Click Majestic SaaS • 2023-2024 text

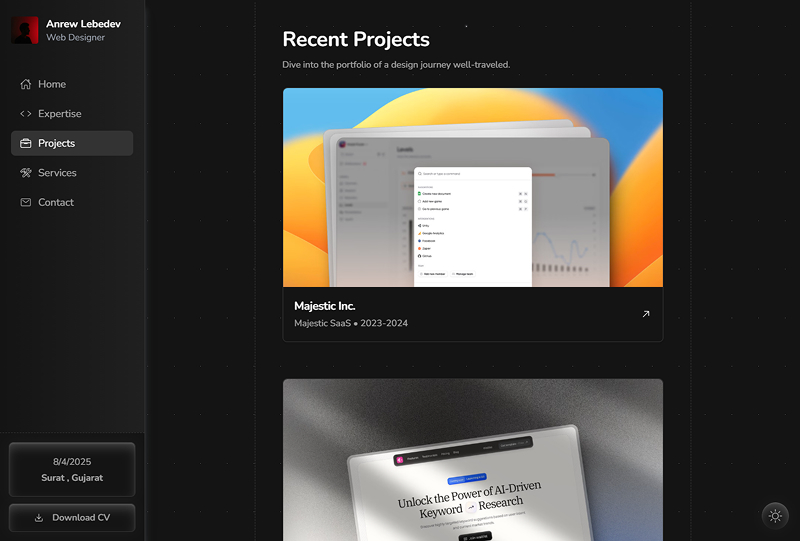[x=351, y=323]
